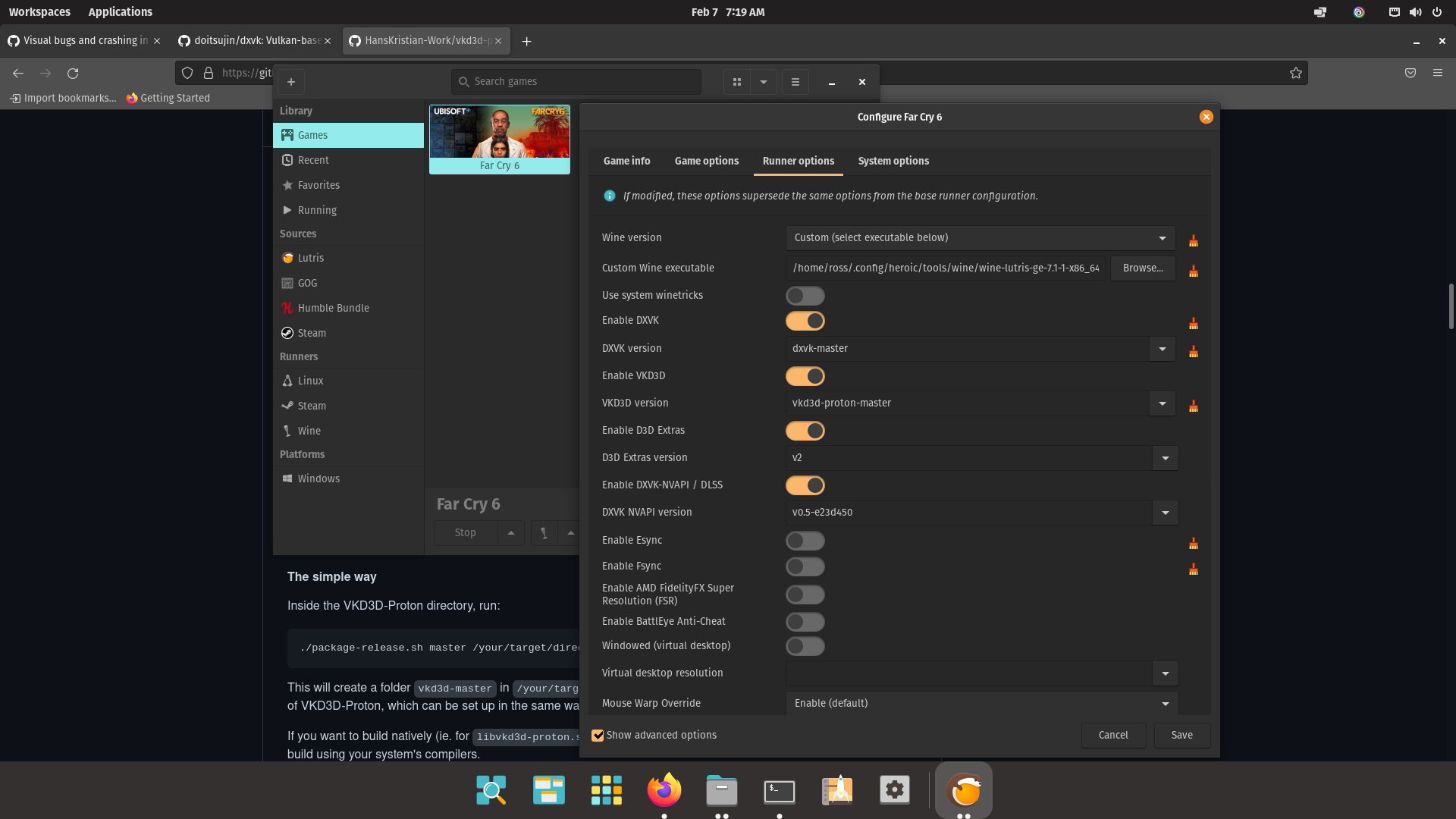The height and width of the screenshot is (819, 1456).
Task: Click the Wine glass button beside Stop
Action: click(x=544, y=533)
